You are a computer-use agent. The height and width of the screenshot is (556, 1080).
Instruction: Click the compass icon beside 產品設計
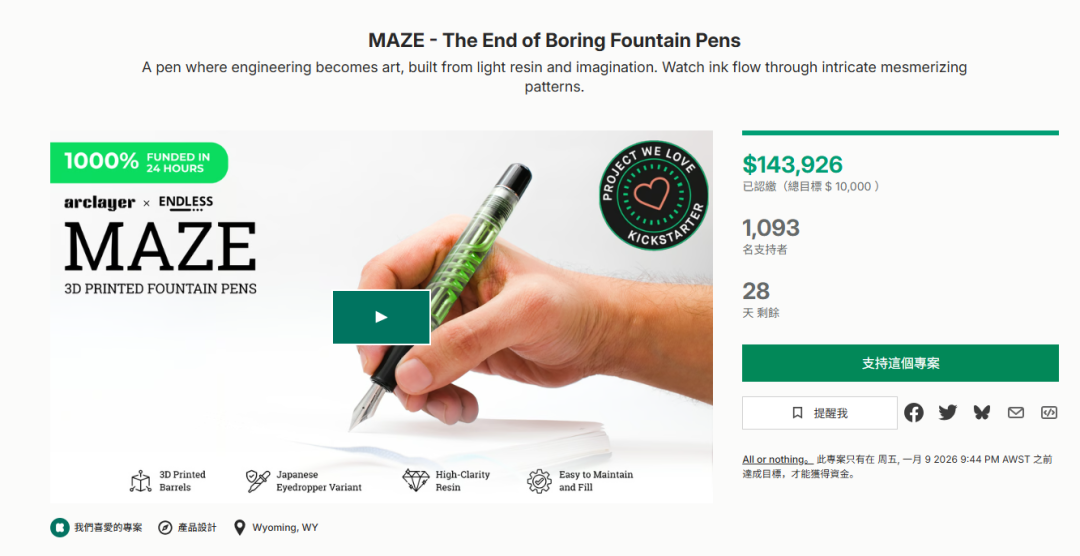tap(165, 527)
